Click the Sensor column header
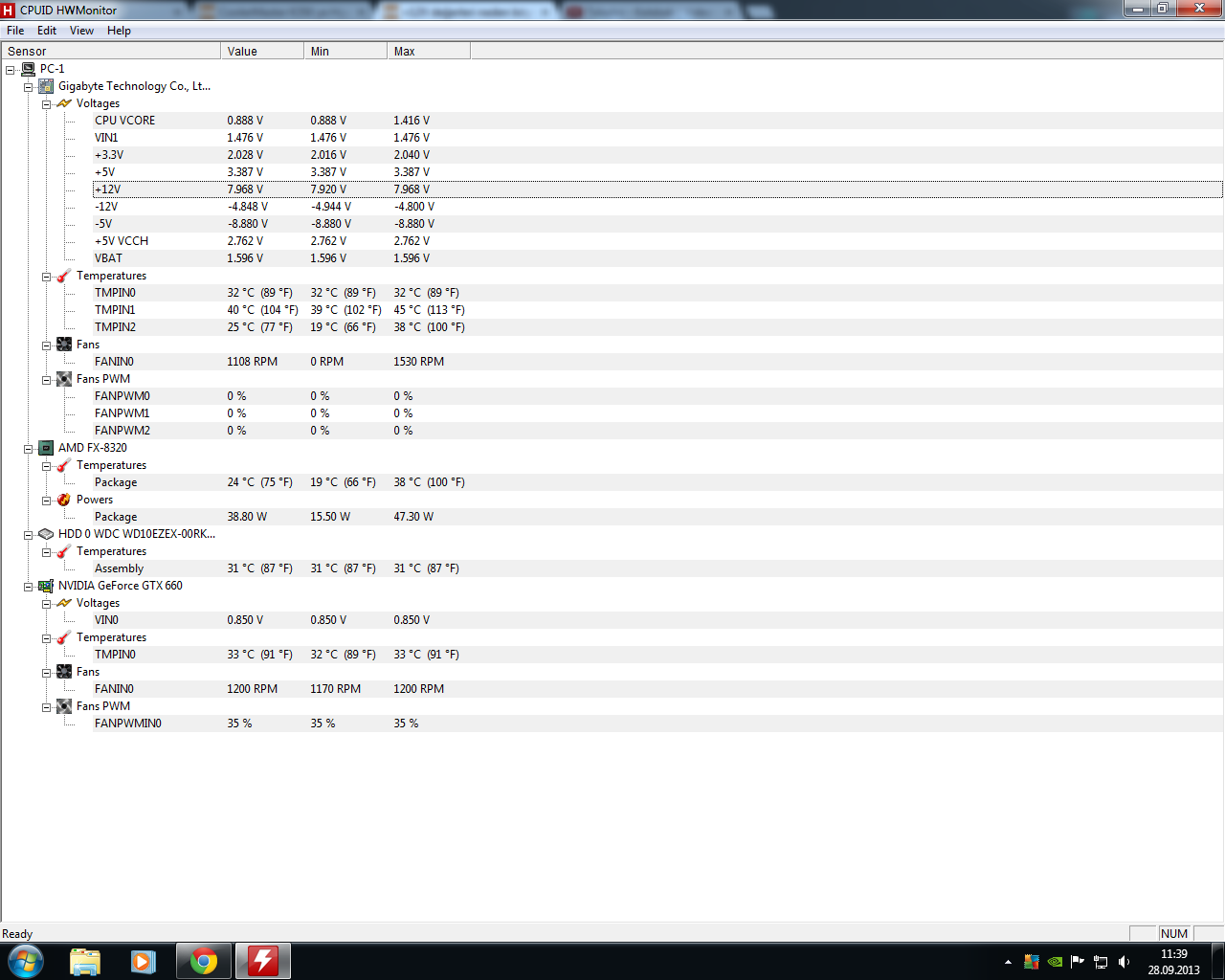 coord(111,51)
